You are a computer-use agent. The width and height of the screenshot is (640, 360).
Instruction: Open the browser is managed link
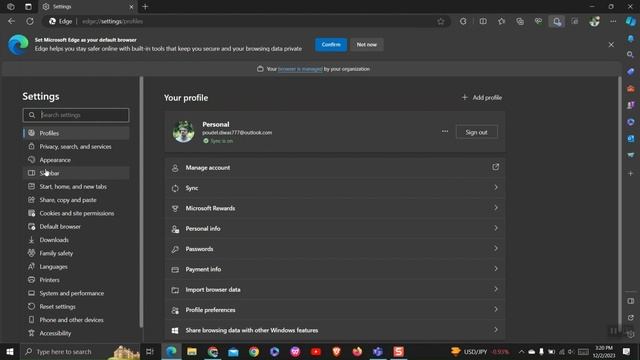coord(300,69)
